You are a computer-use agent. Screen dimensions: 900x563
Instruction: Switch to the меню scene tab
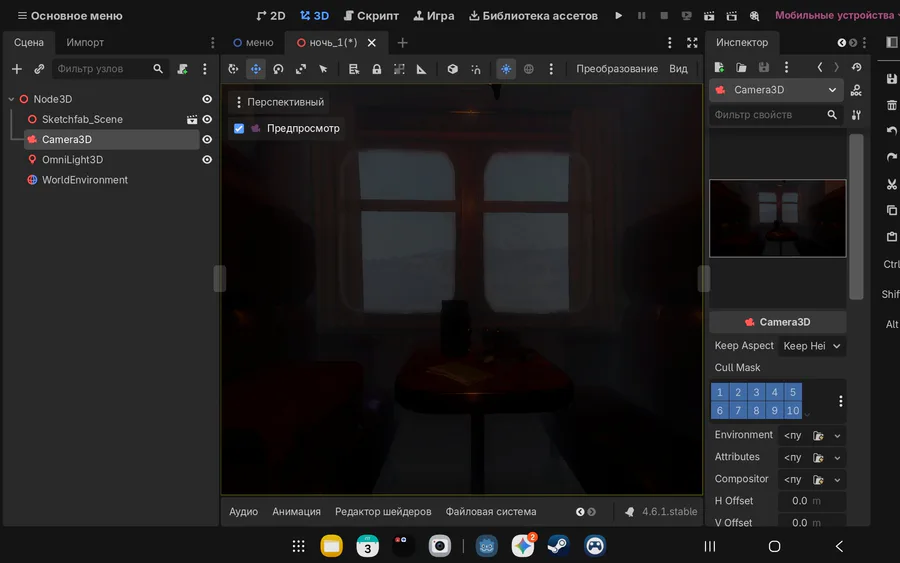click(x=253, y=42)
